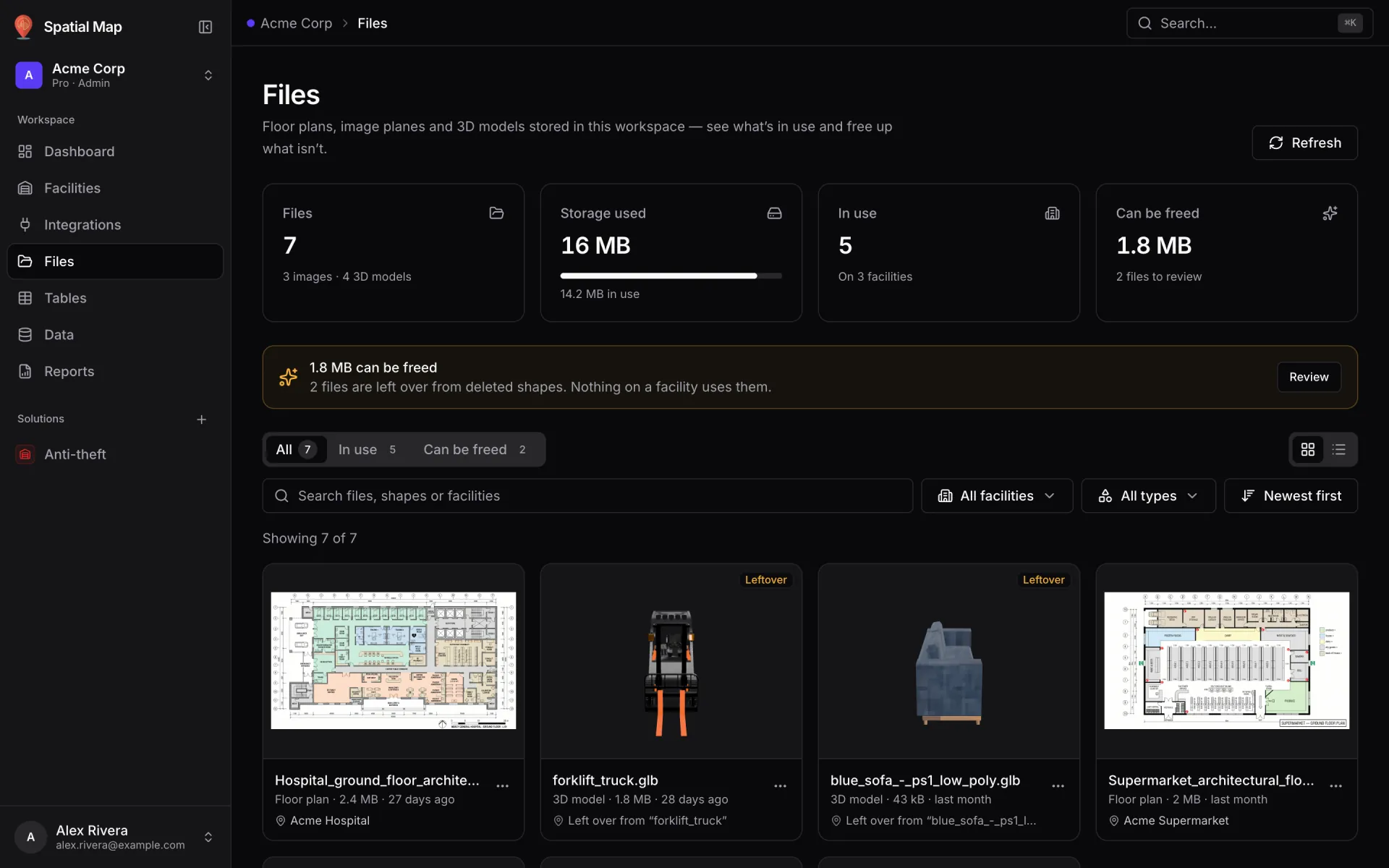The height and width of the screenshot is (868, 1389).
Task: Open the Anti-theft solution
Action: coord(115,454)
